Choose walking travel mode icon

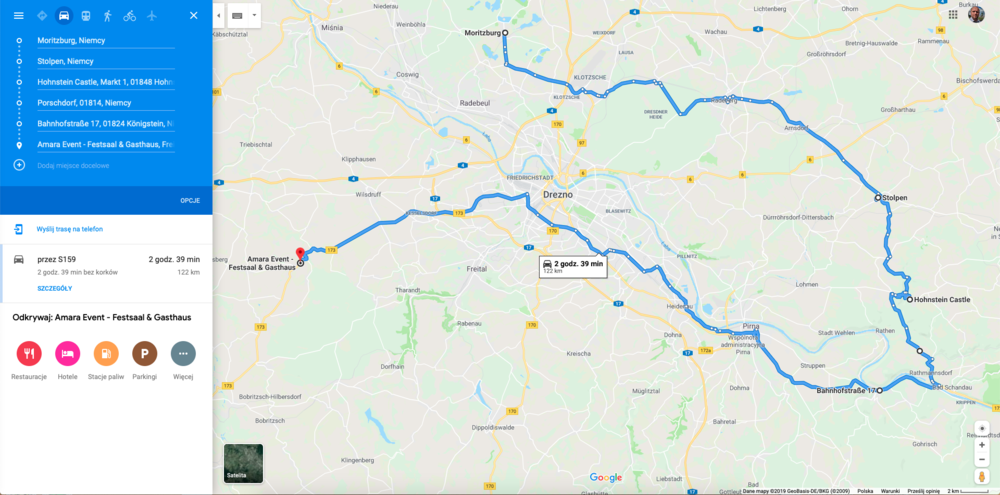click(x=107, y=15)
